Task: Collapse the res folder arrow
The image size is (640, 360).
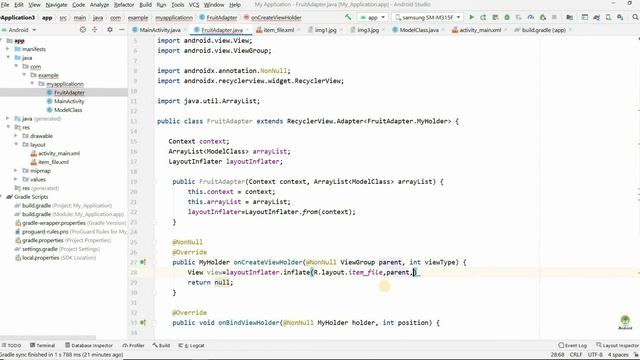Action: click(8, 127)
